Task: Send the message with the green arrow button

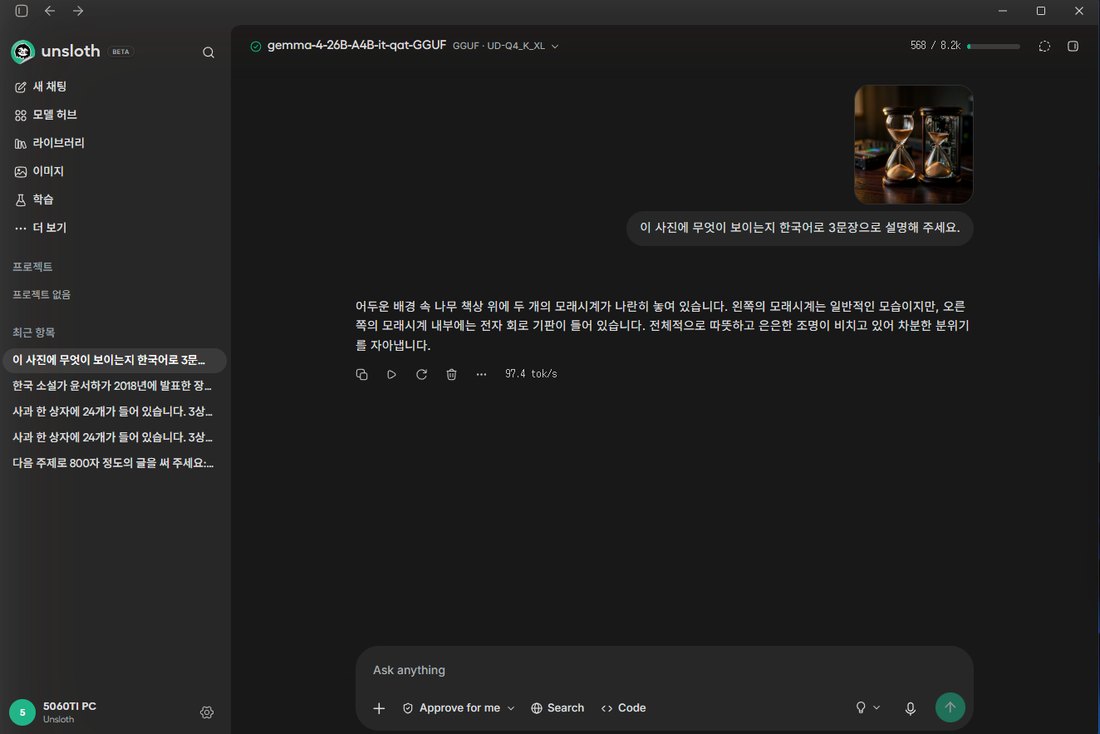Action: point(950,707)
